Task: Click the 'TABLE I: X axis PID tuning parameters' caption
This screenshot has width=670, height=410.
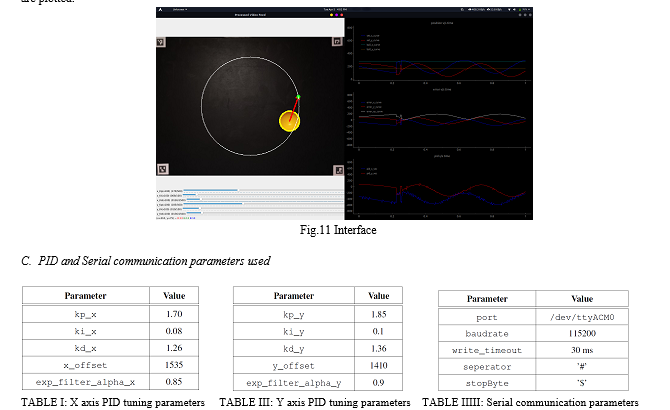Action: pyautogui.click(x=113, y=402)
